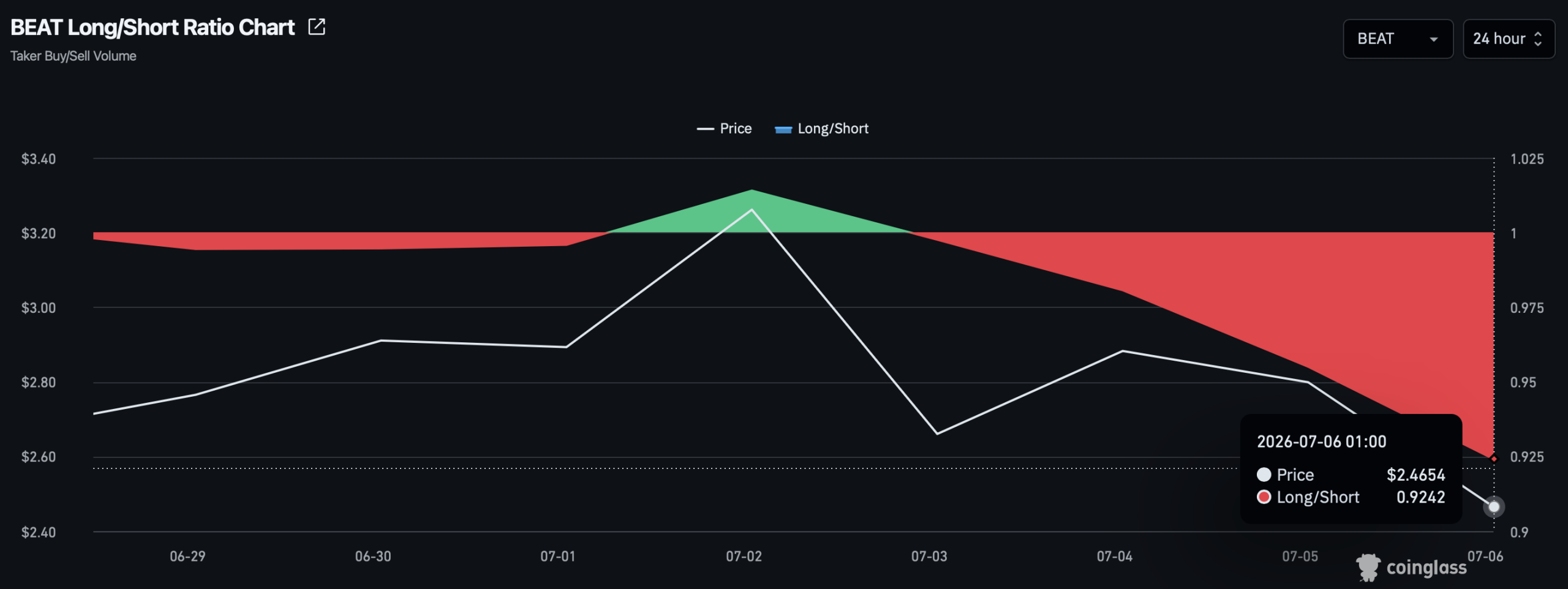1568x589 pixels.
Task: Click the $2.80 price axis label
Action: point(39,383)
